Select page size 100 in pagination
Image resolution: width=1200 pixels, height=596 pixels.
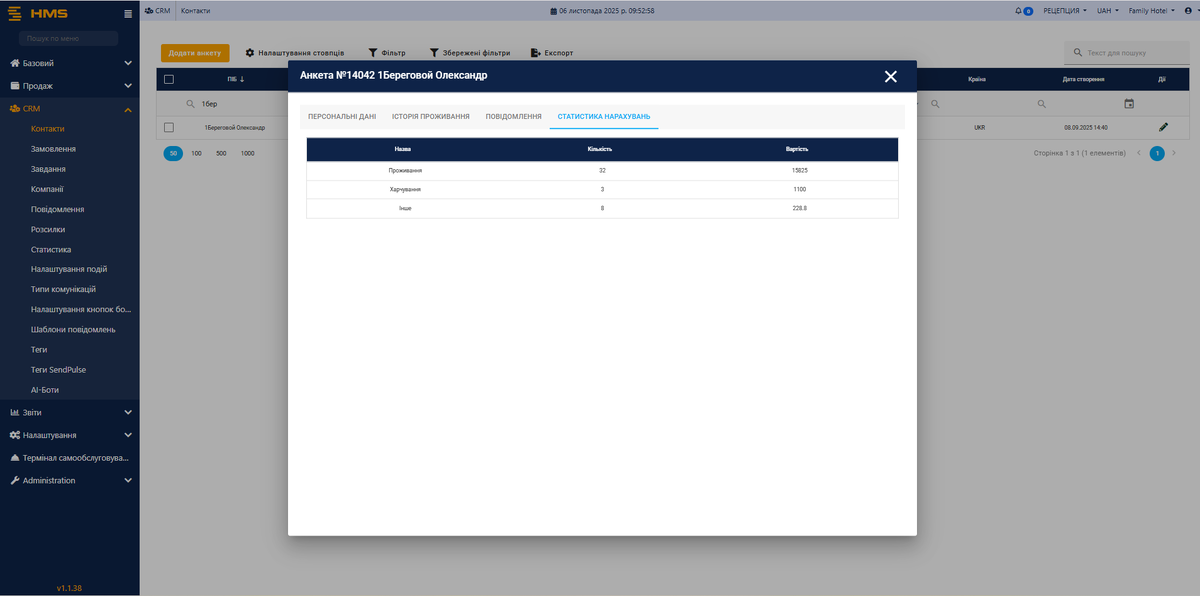coord(197,153)
